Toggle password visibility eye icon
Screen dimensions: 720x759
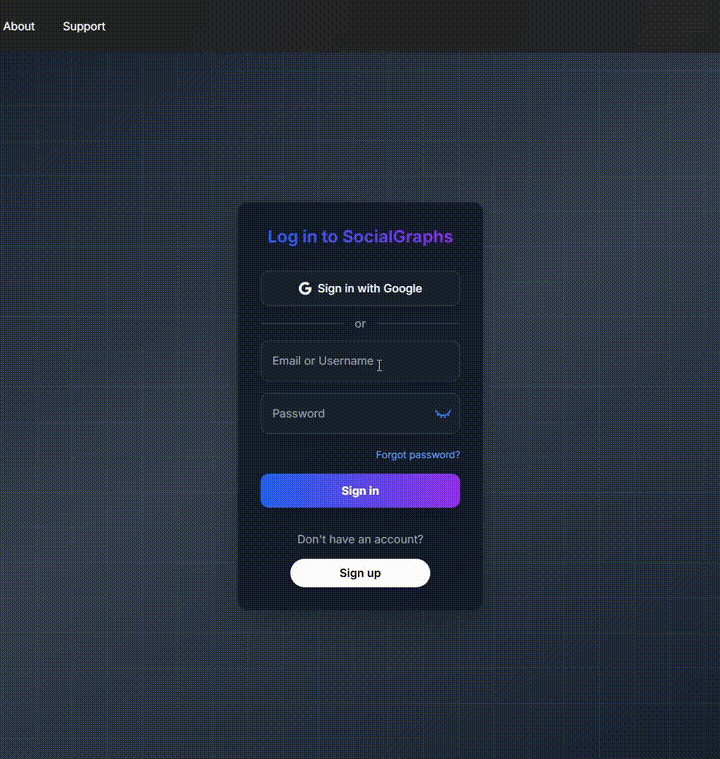443,413
